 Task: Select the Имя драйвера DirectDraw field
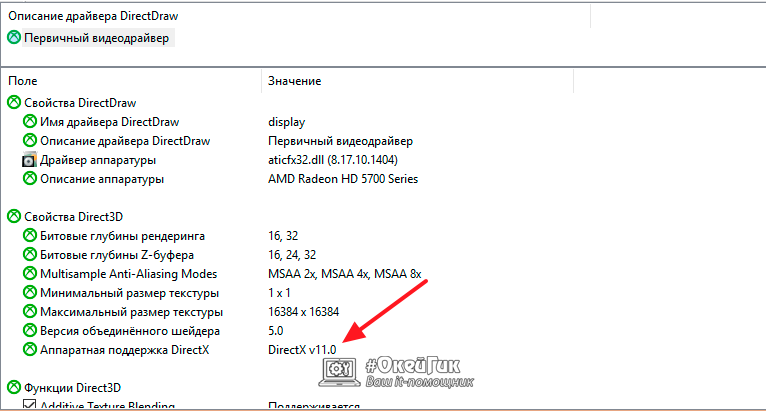pos(109,122)
